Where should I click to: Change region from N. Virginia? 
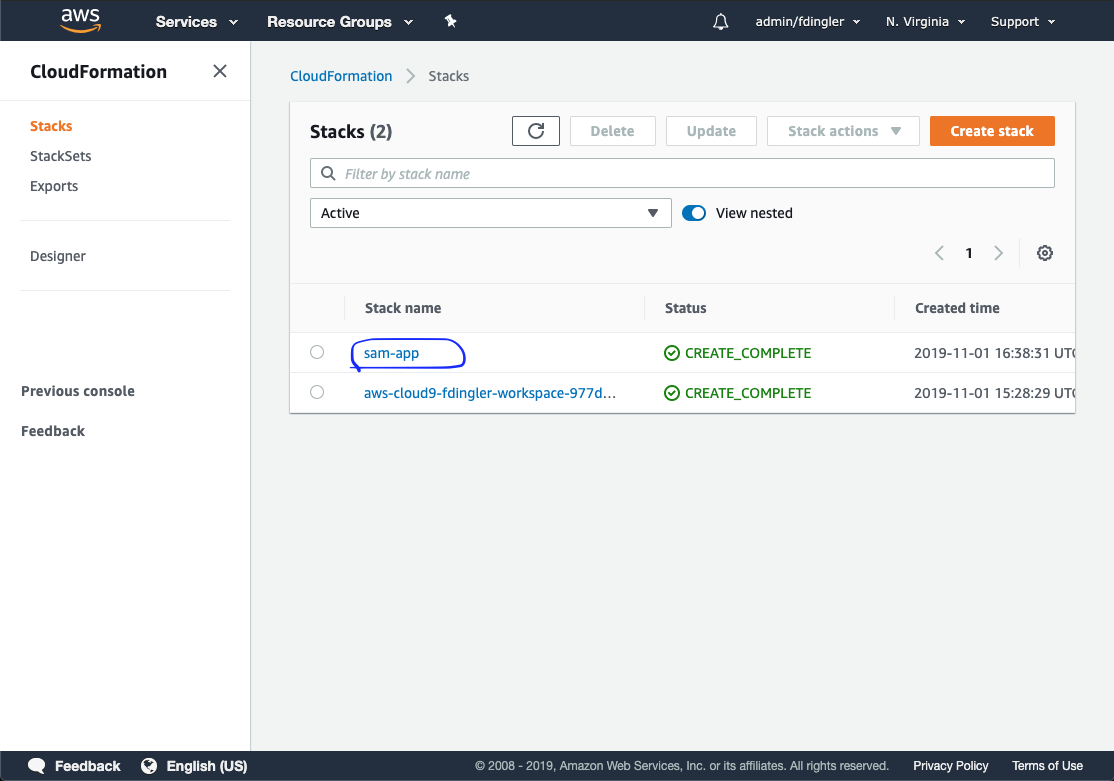[x=925, y=22]
